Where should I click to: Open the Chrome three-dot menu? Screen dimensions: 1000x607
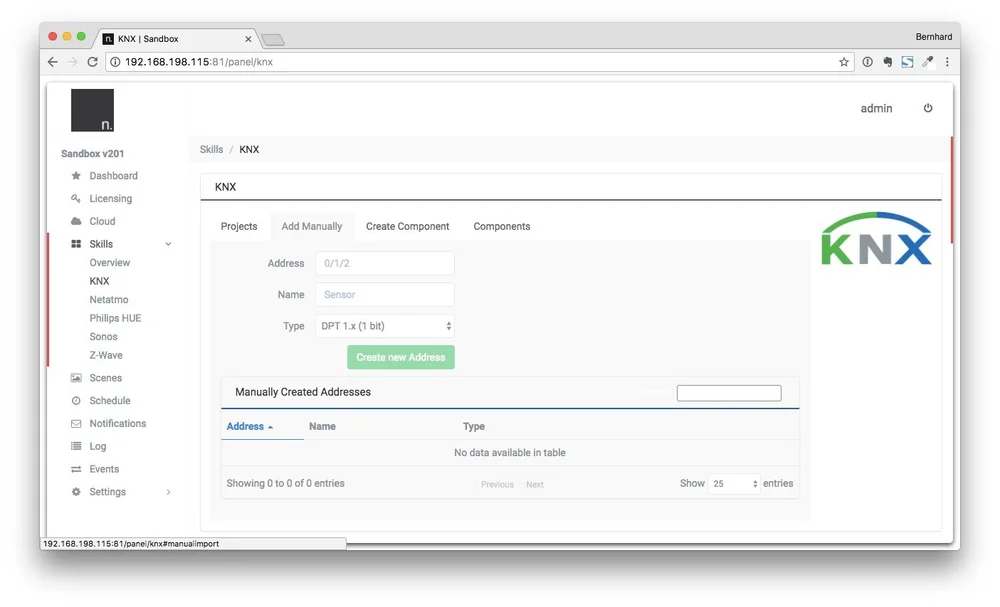(x=947, y=62)
